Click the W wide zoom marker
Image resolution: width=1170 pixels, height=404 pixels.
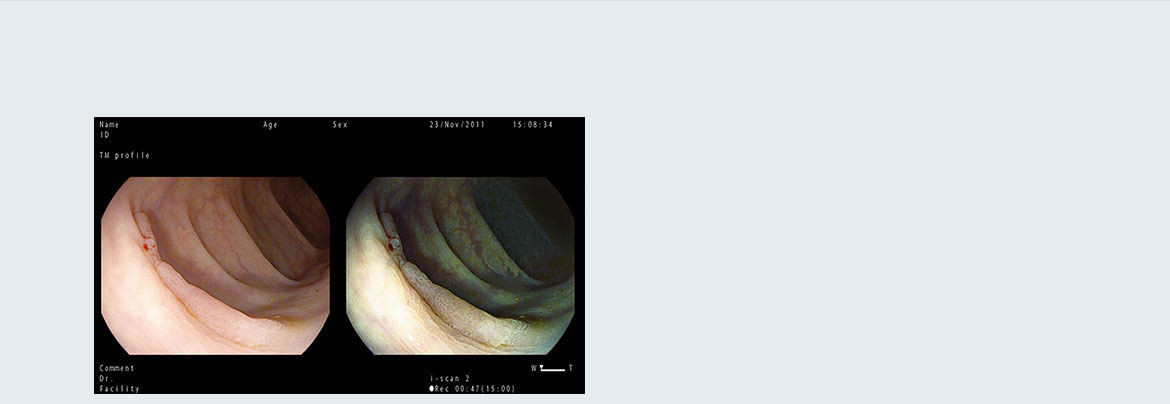[x=533, y=368]
